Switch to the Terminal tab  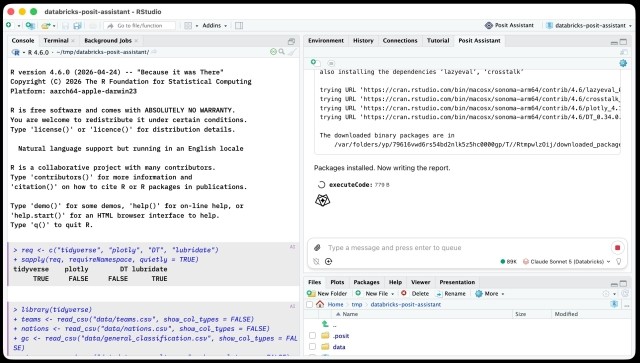pyautogui.click(x=56, y=40)
